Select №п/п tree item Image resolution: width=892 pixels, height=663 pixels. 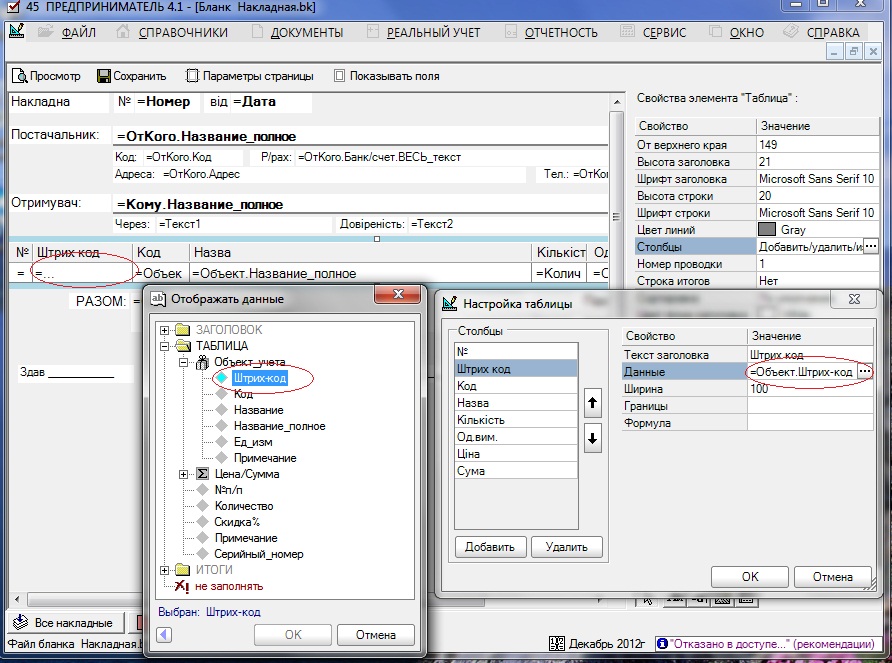click(228, 490)
